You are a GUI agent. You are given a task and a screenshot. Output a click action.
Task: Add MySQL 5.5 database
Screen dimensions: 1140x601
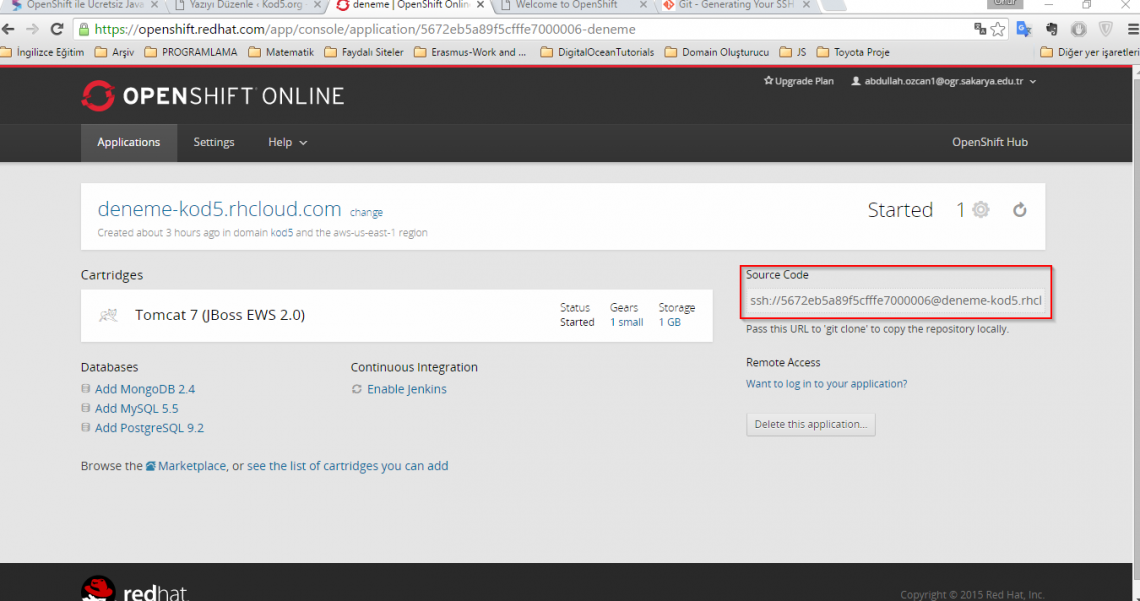click(x=136, y=408)
